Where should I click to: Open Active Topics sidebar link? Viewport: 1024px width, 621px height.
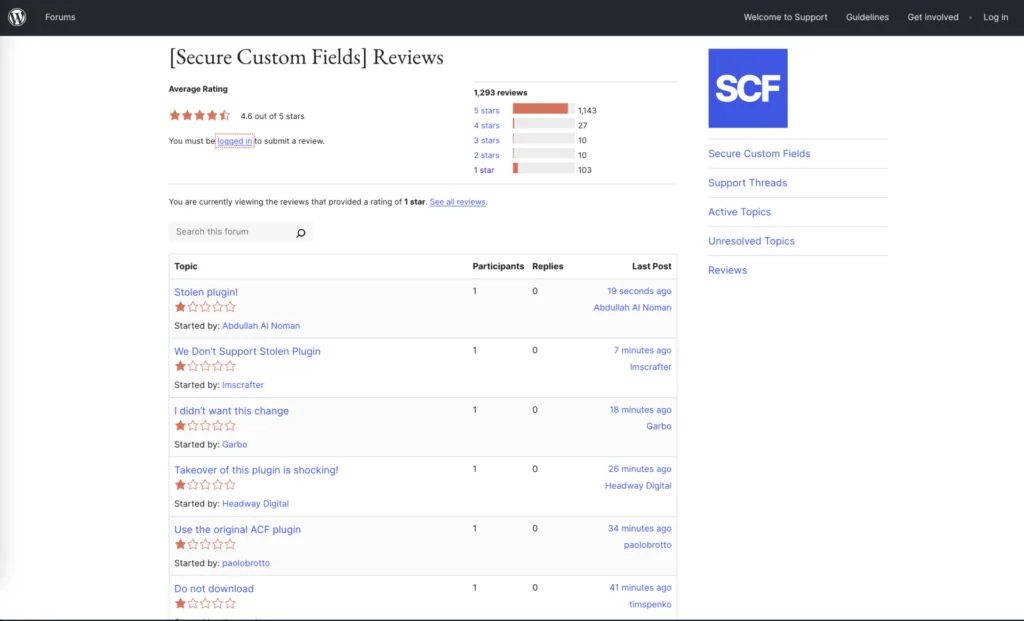[x=739, y=212]
